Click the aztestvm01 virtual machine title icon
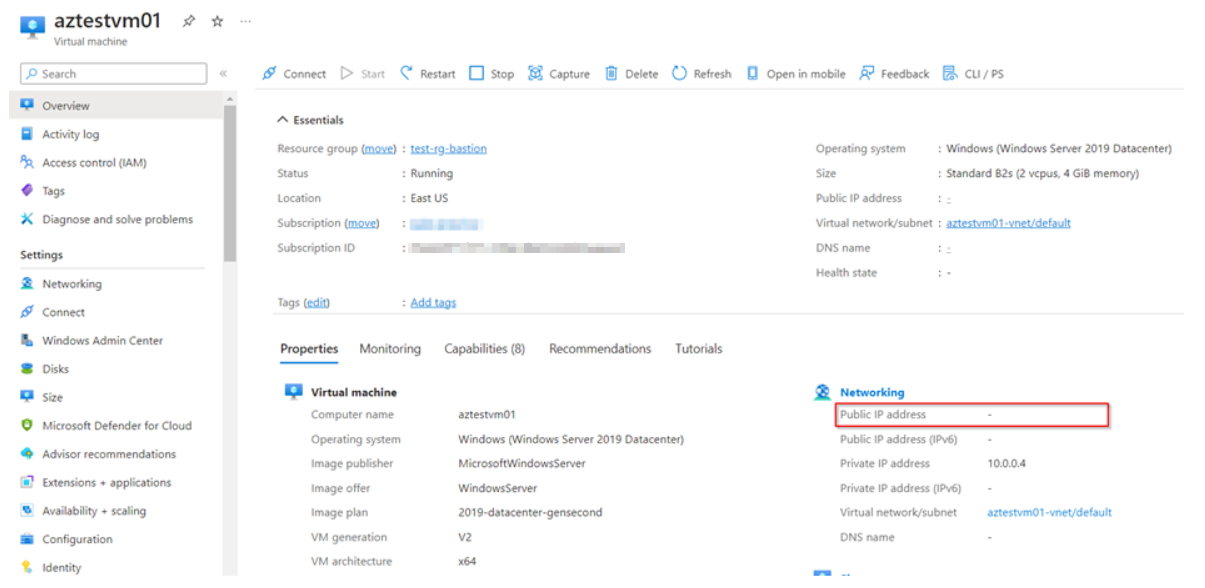Viewport: 1205px width, 588px height. point(33,26)
